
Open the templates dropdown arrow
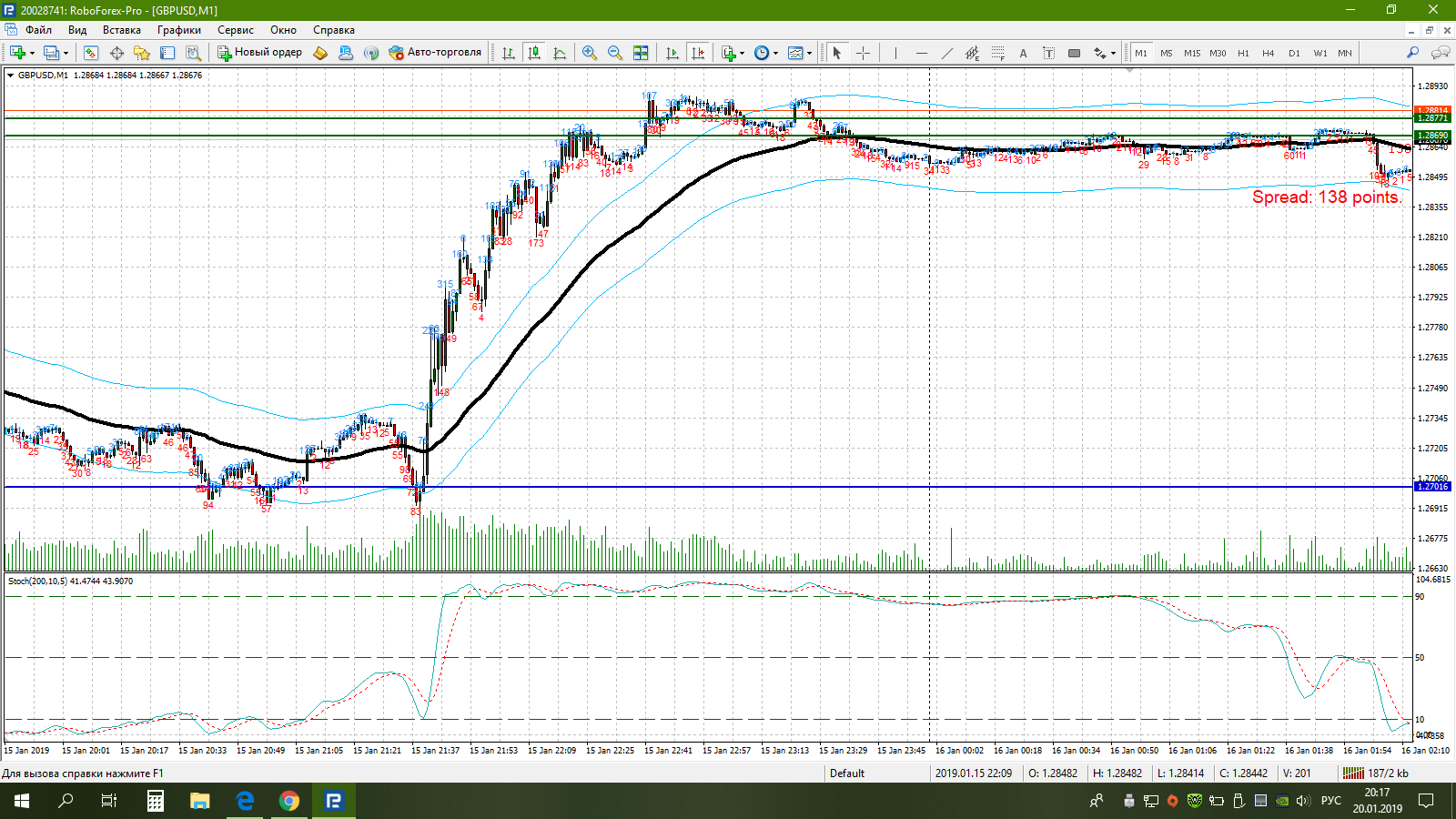(809, 53)
